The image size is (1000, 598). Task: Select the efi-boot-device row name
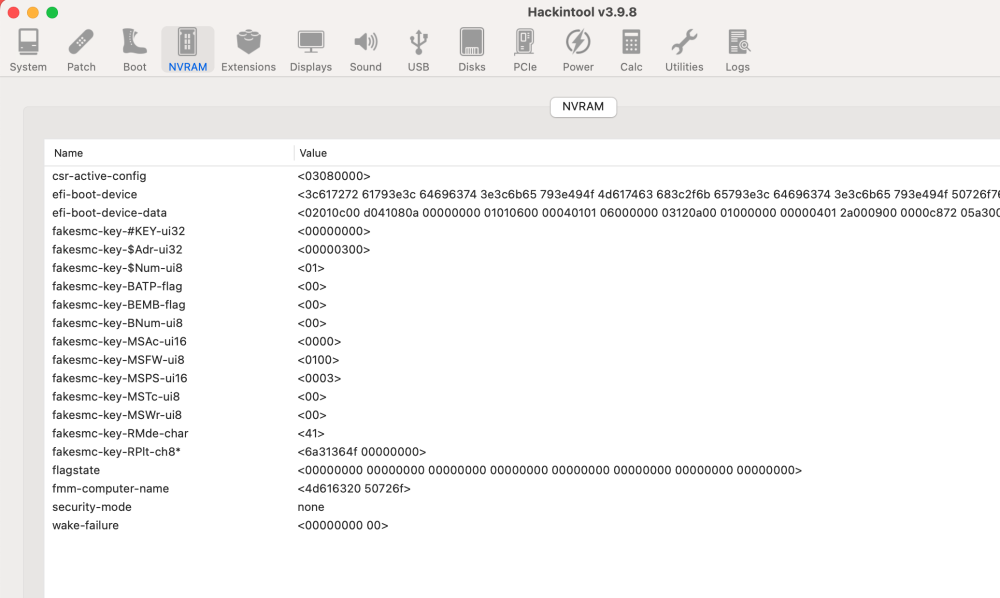click(x=94, y=194)
